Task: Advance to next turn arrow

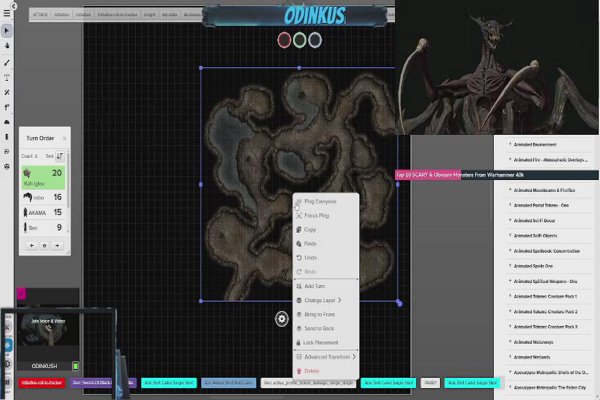Action: (x=57, y=245)
